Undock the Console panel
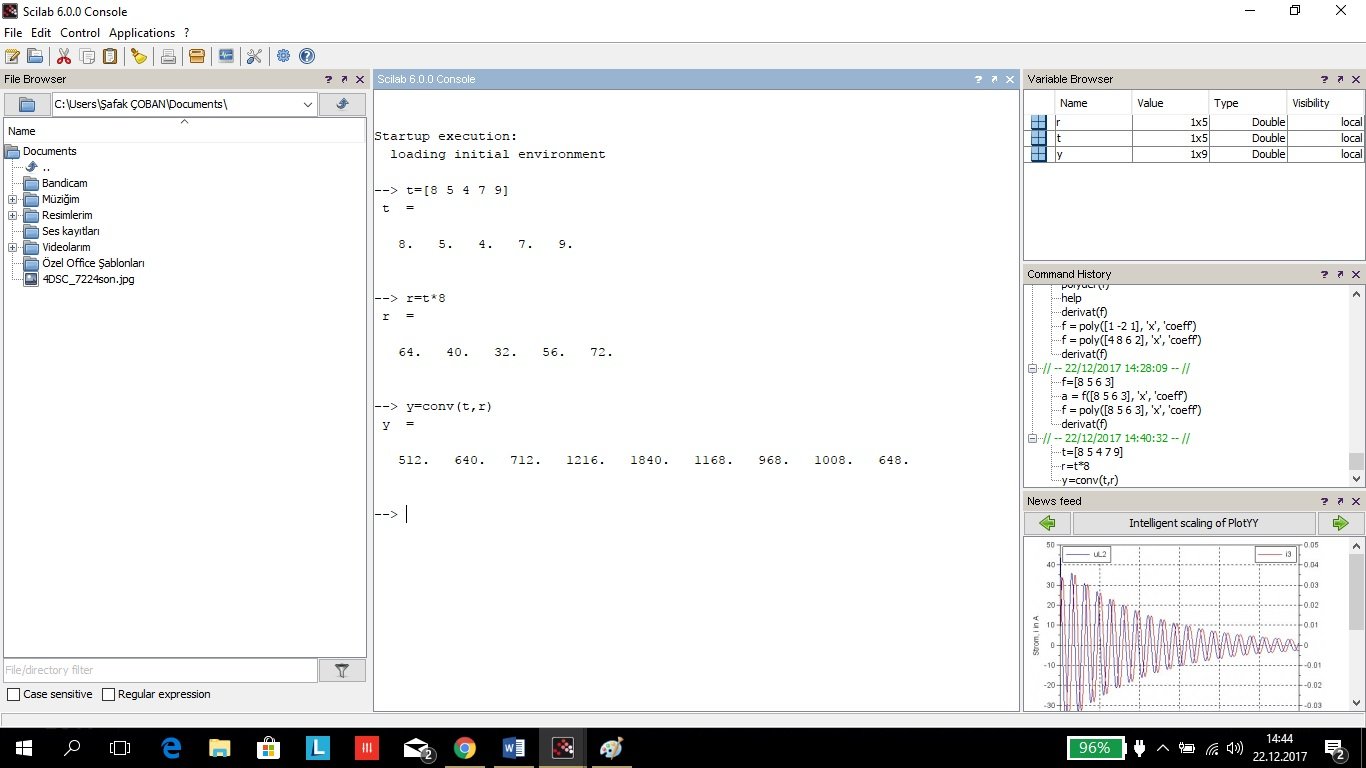Viewport: 1366px width, 768px height. pyautogui.click(x=995, y=79)
